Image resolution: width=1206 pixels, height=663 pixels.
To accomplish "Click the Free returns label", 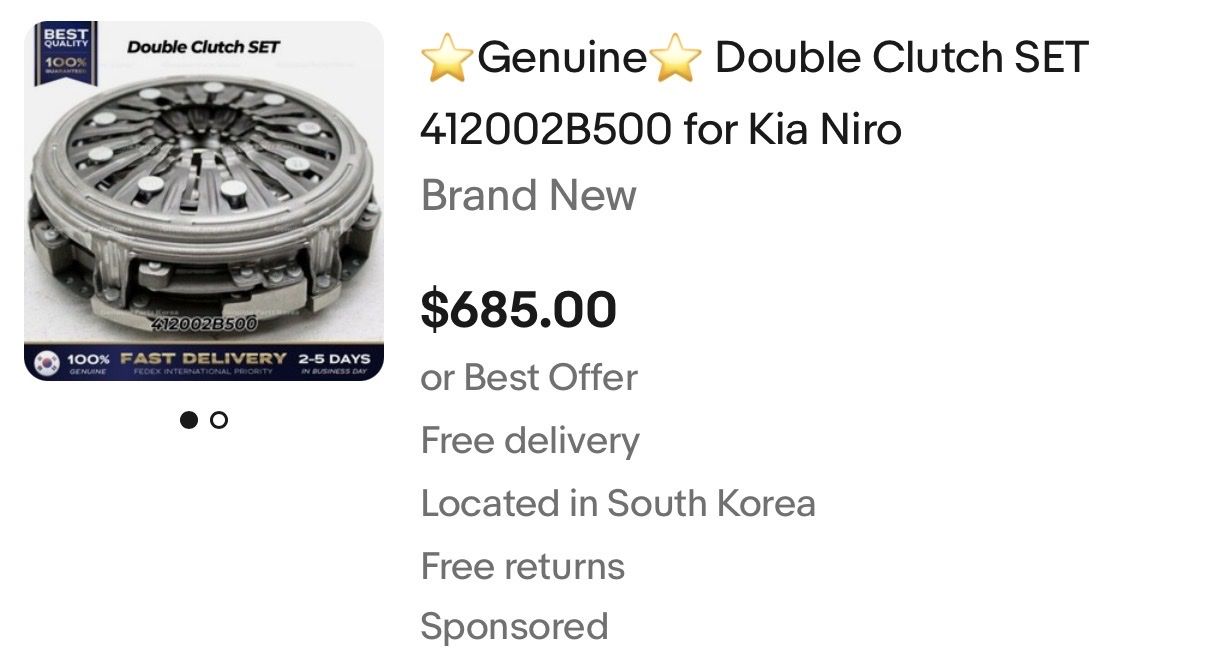I will (x=522, y=566).
